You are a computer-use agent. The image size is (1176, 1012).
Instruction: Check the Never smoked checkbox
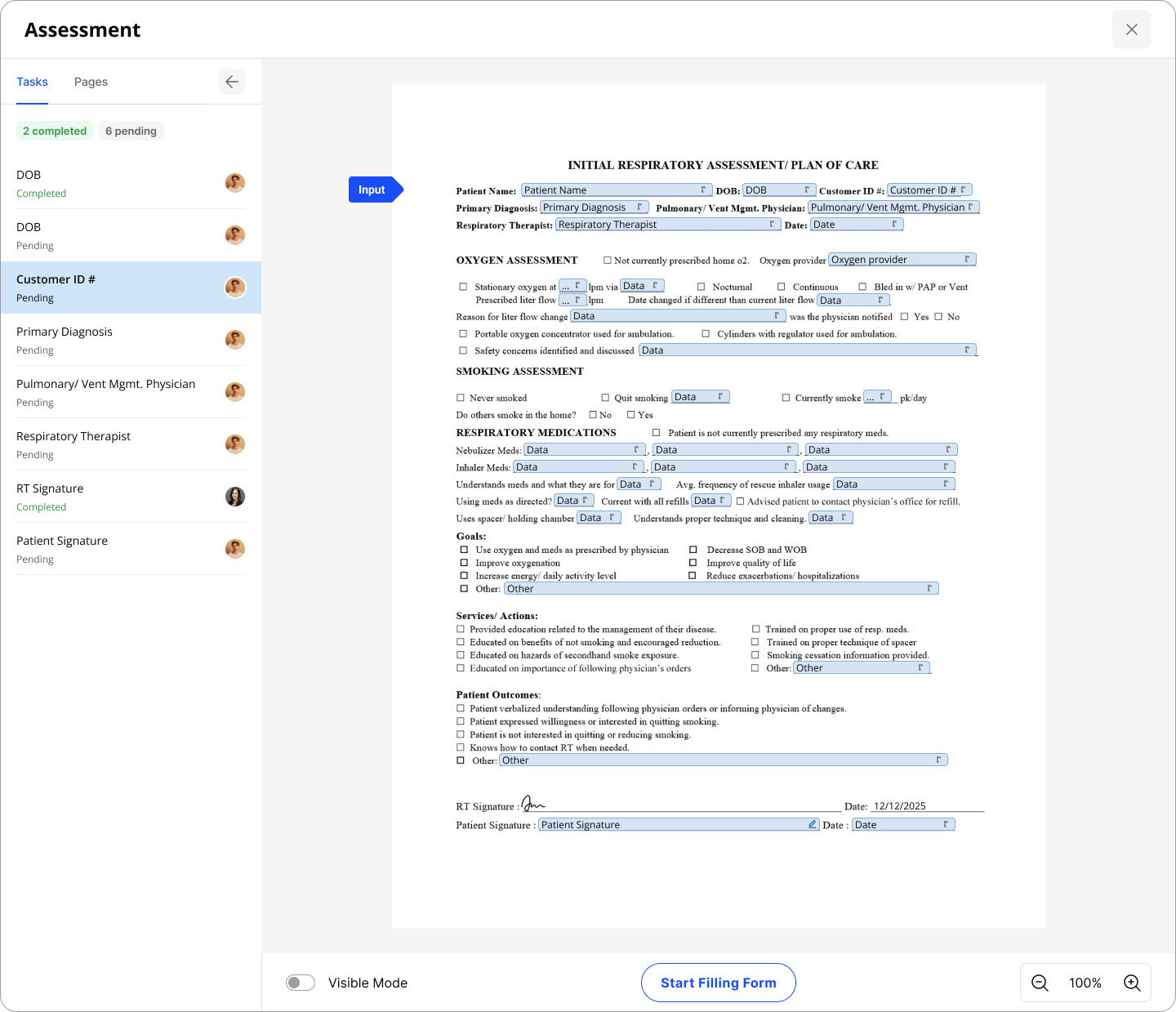[461, 398]
